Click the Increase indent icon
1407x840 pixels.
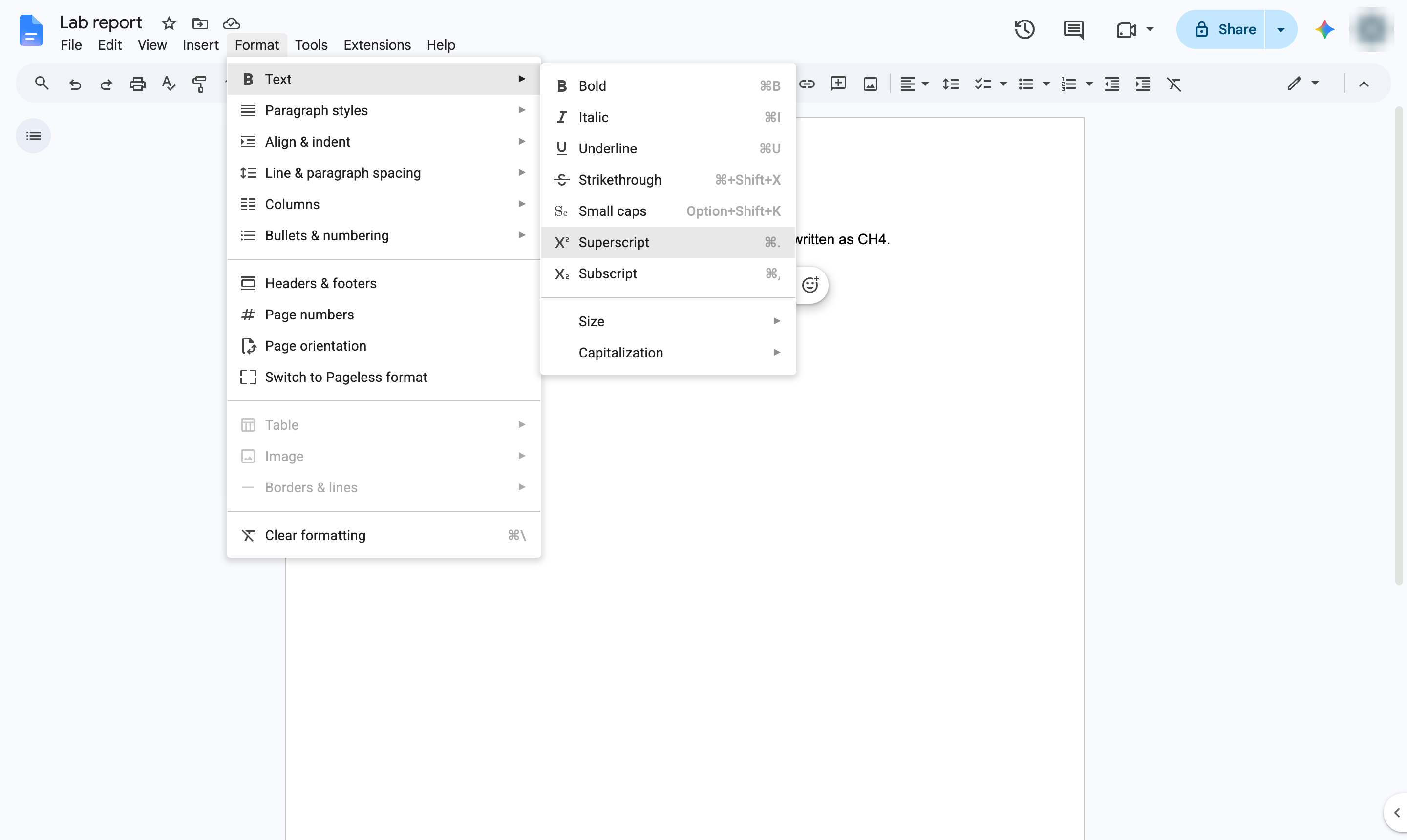[x=1143, y=84]
